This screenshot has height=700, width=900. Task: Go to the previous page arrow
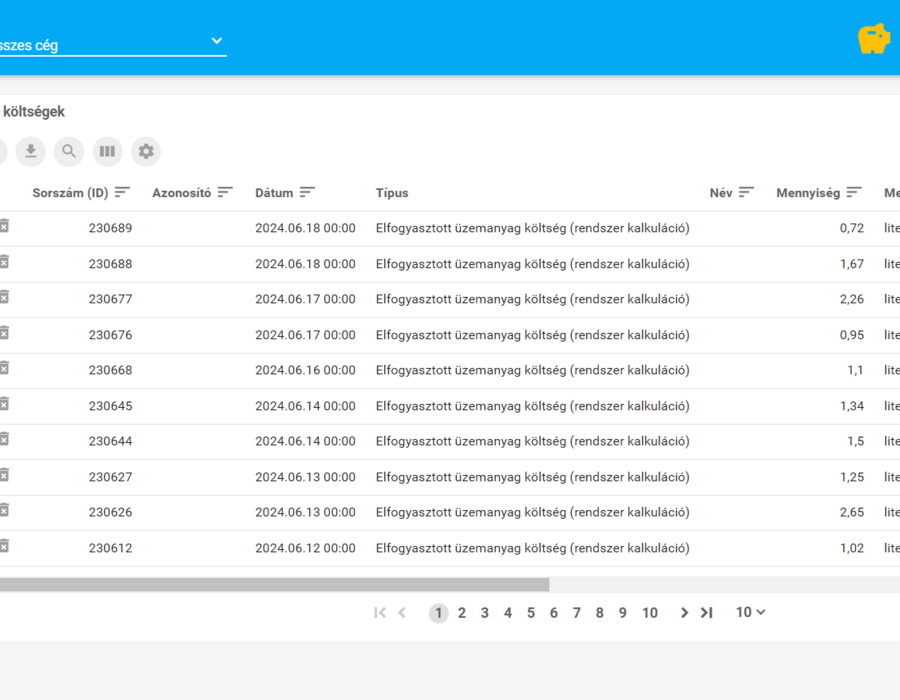tap(402, 613)
